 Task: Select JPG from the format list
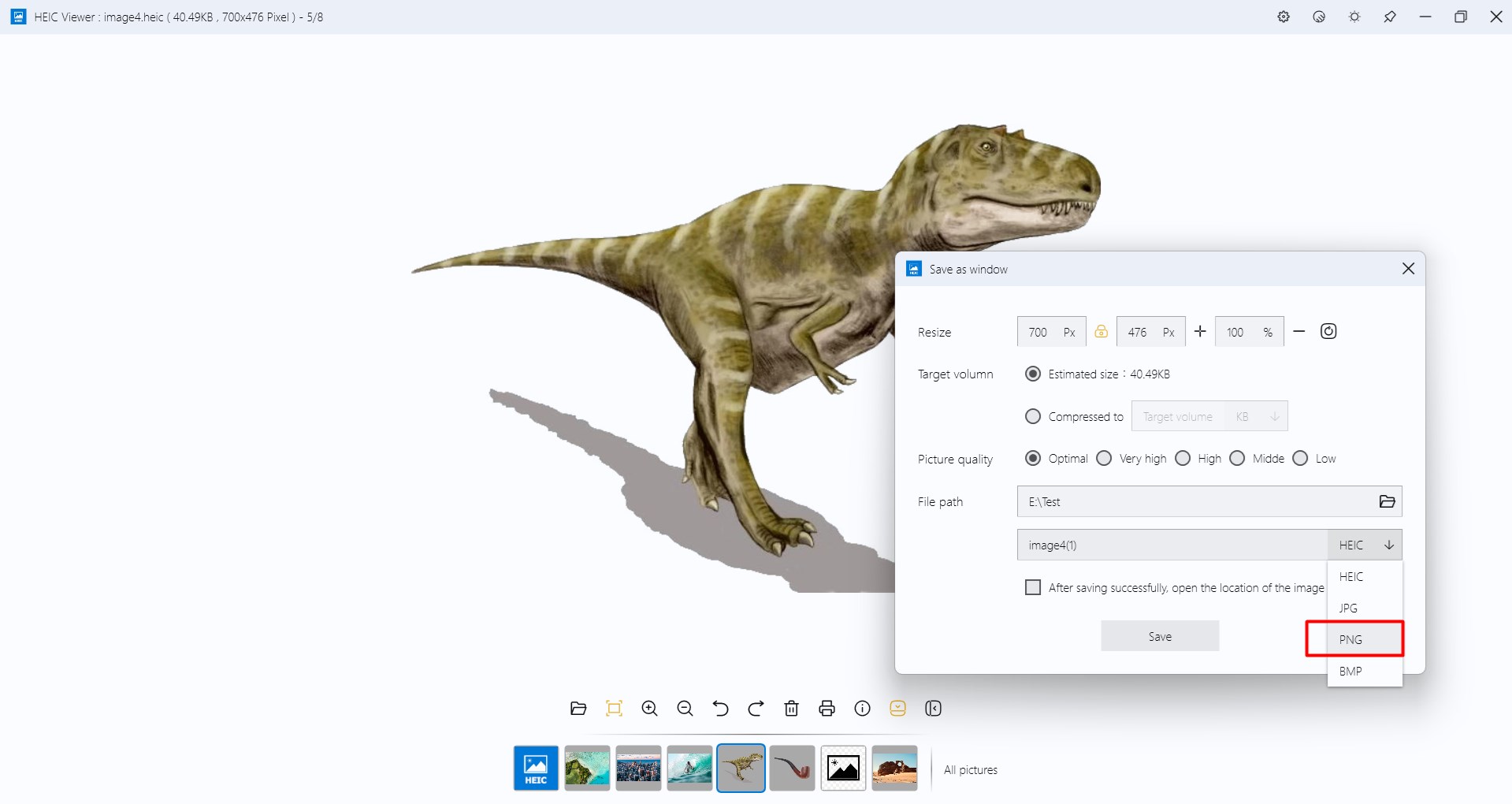click(1348, 608)
